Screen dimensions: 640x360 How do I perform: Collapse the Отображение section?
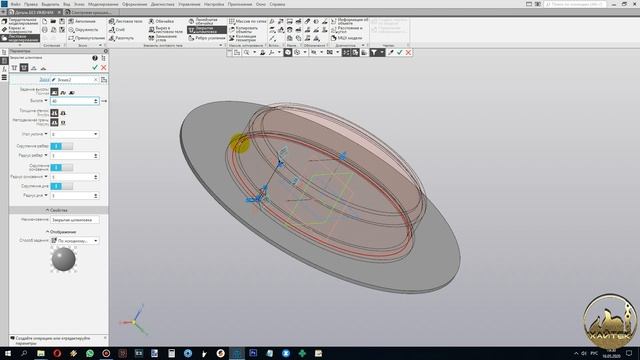[x=60, y=232]
